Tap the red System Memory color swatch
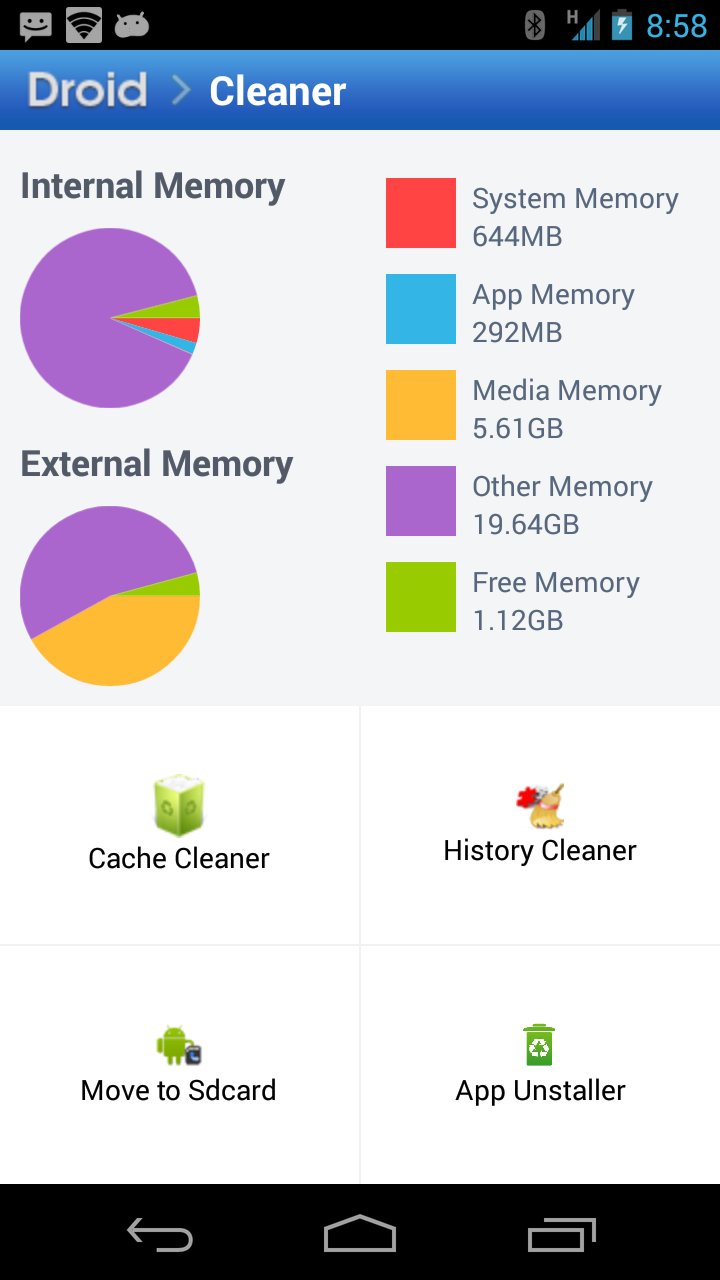 click(x=421, y=213)
